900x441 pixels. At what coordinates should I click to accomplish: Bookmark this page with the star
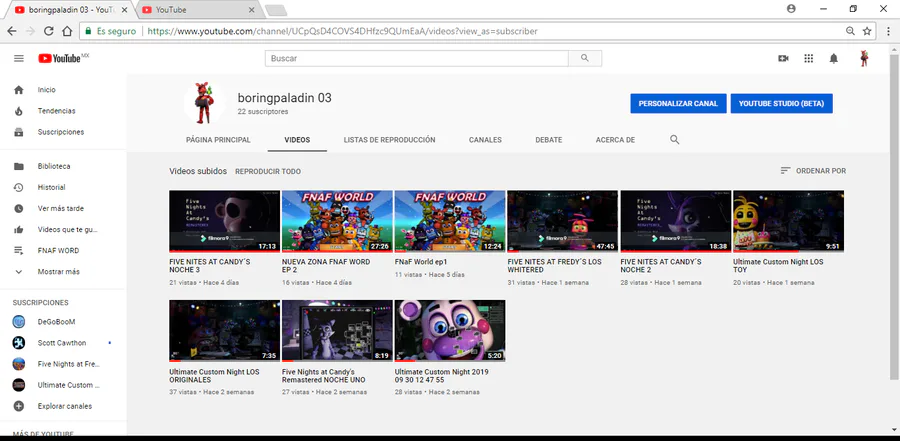867,31
